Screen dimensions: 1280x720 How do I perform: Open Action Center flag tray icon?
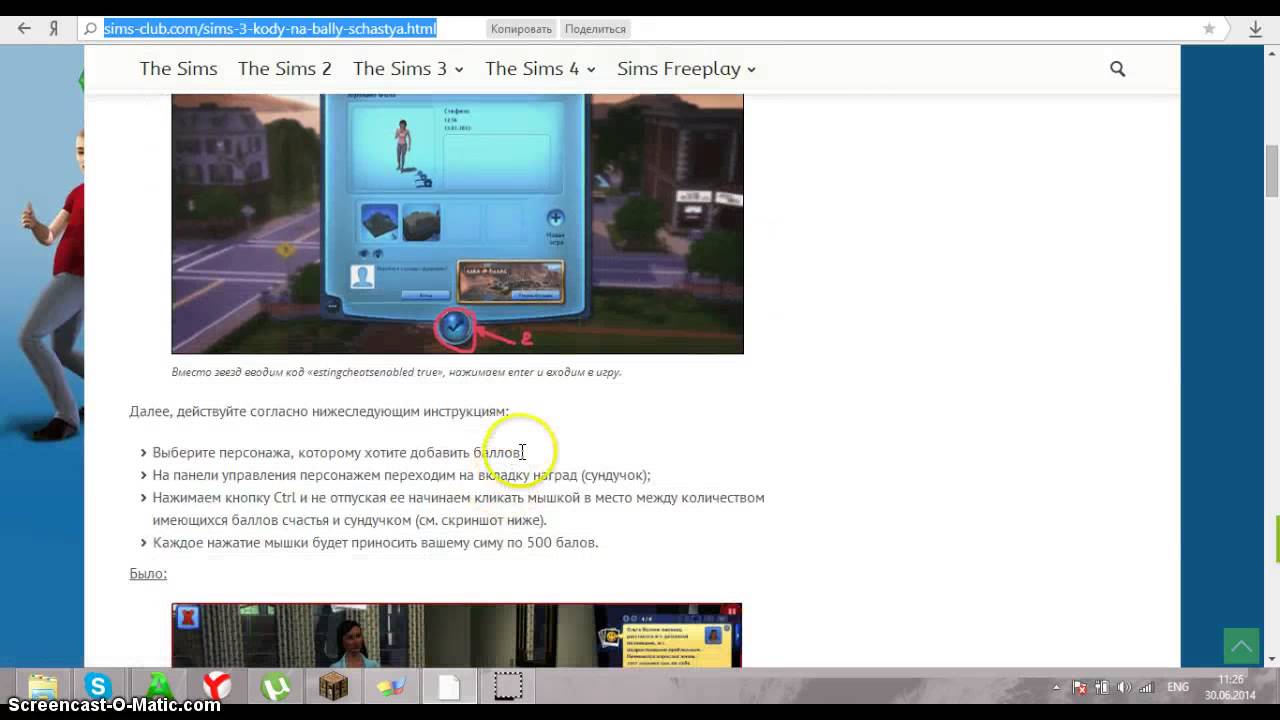click(x=1080, y=687)
